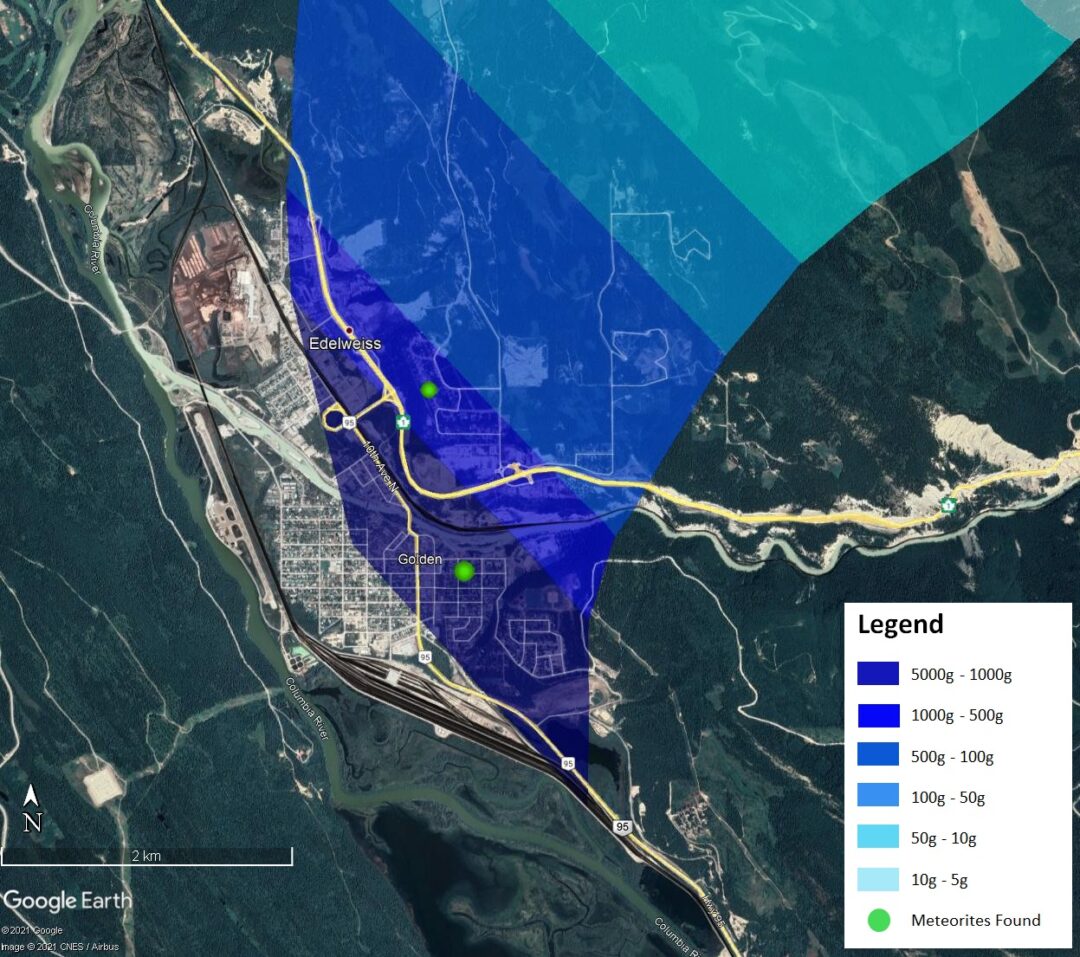Select the 100g - 50g legend swatch

(877, 796)
